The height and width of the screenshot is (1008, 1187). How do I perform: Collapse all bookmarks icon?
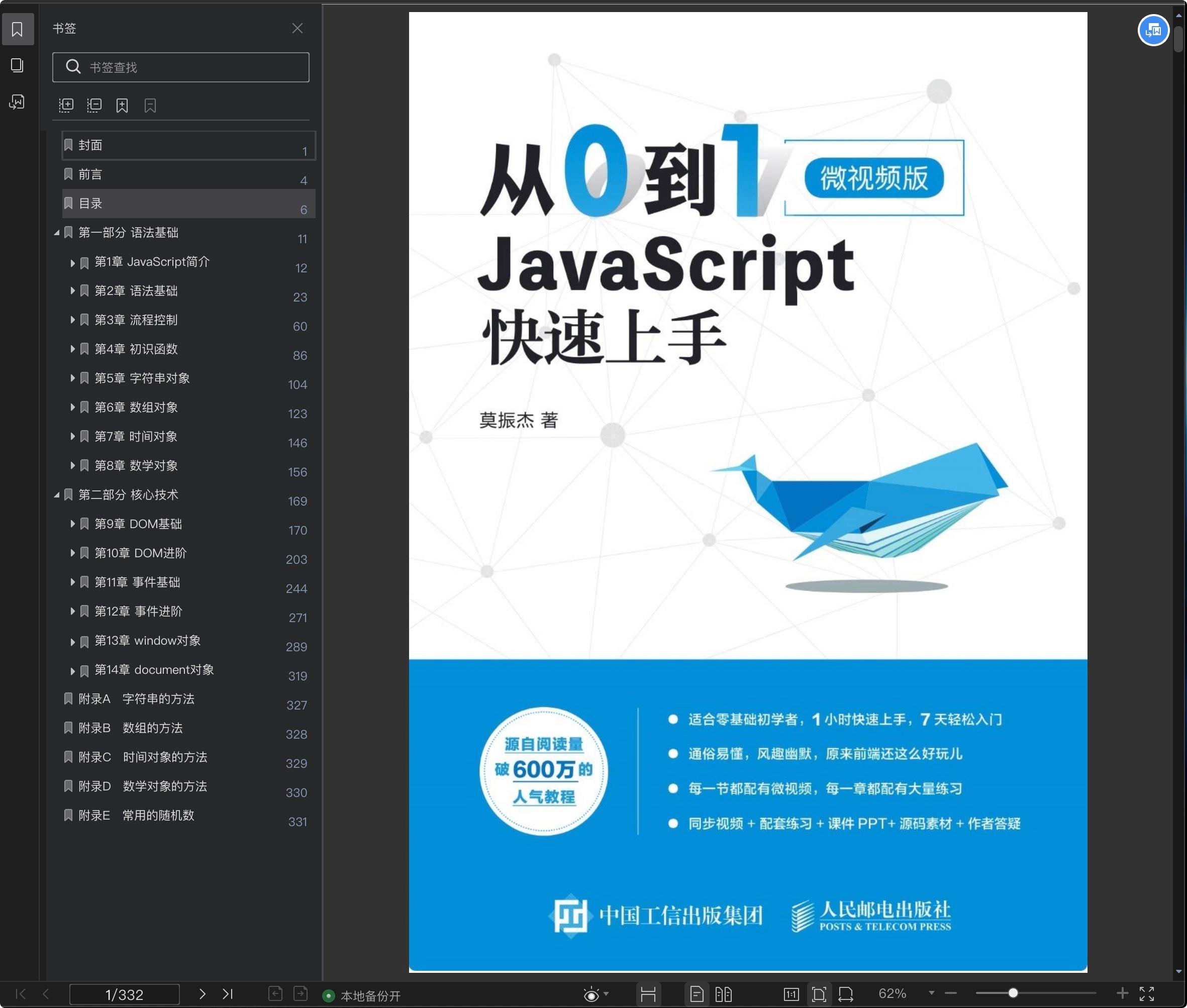[94, 105]
